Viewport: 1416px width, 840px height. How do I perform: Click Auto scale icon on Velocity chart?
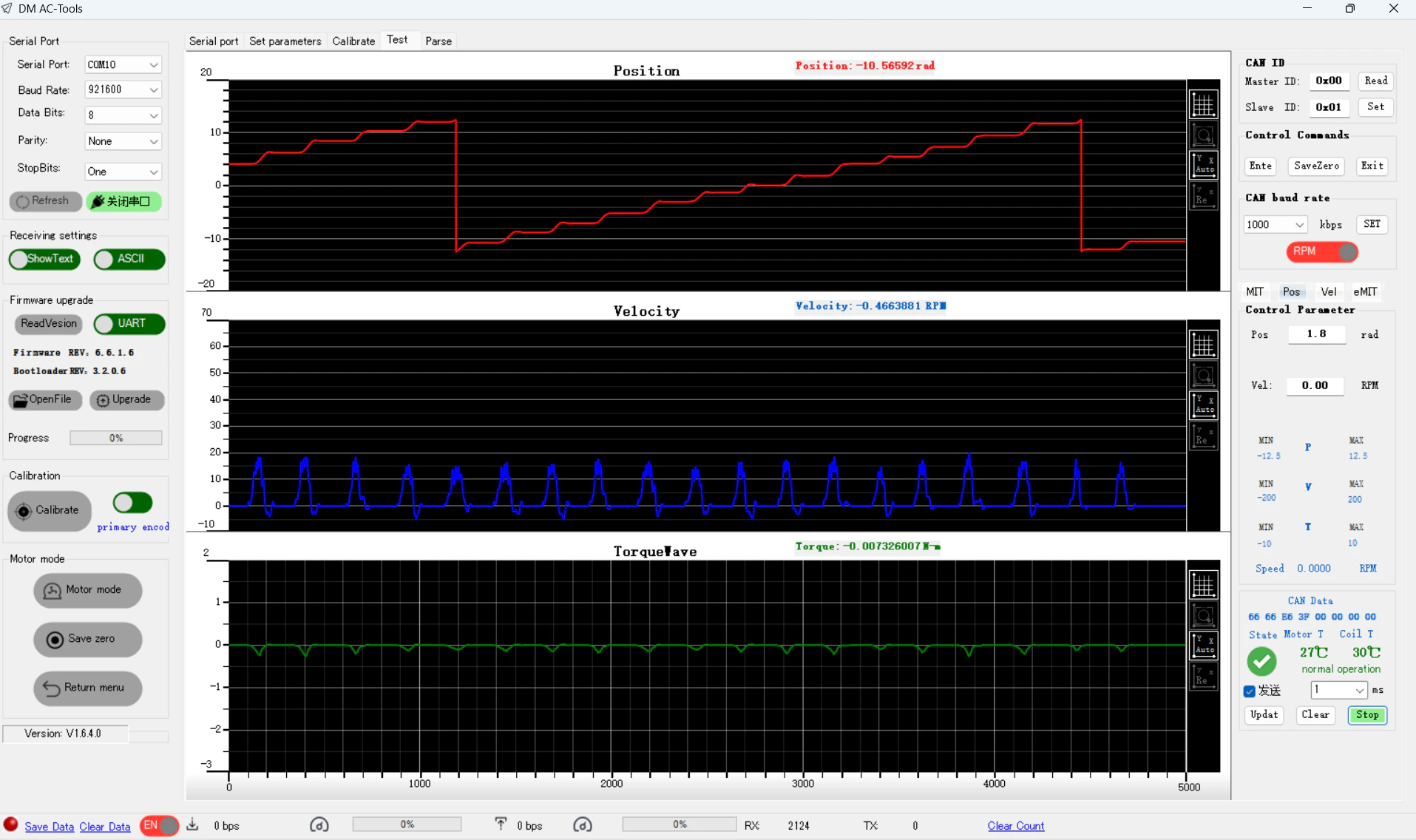[x=1203, y=404]
